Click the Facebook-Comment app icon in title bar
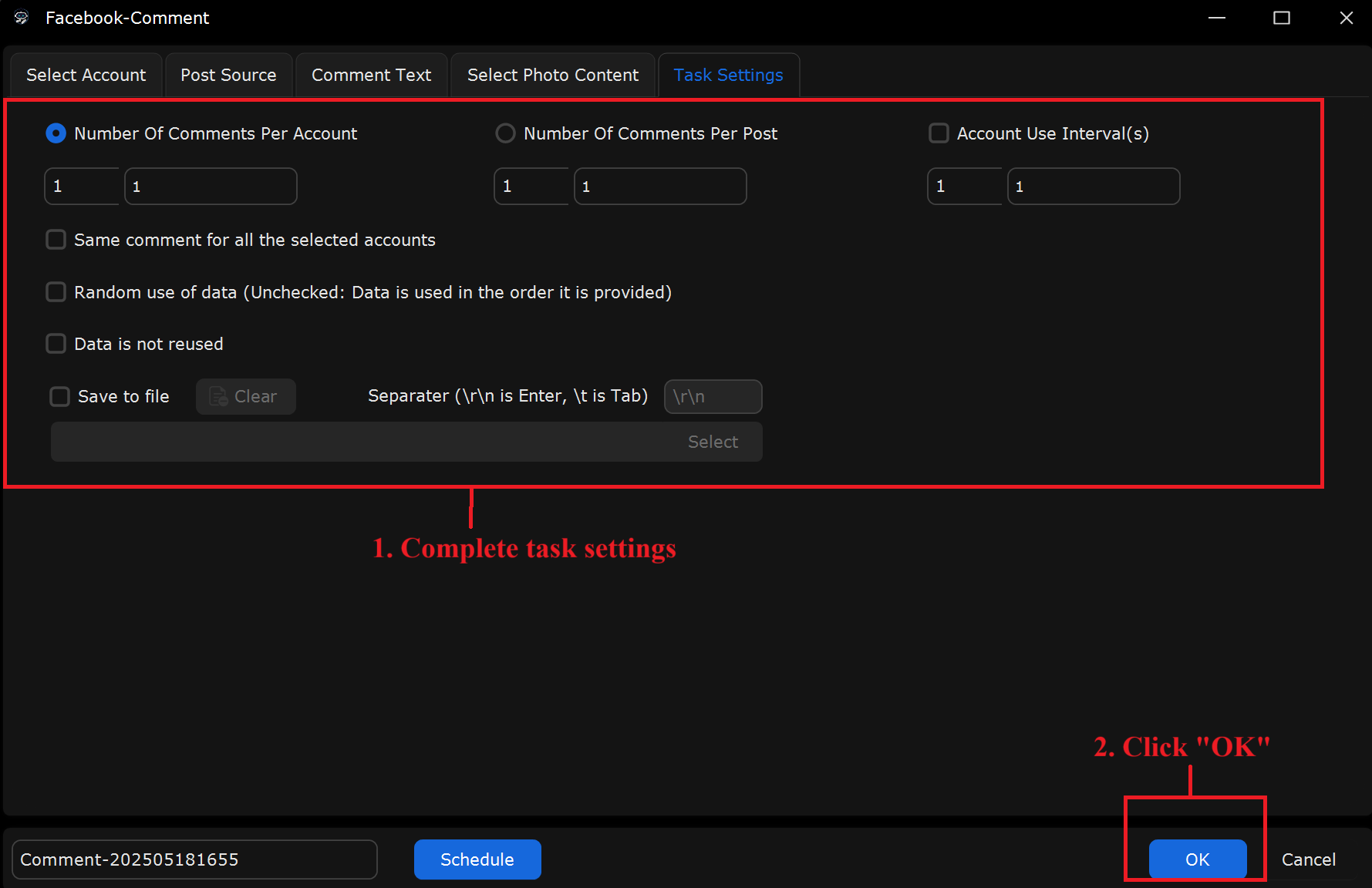This screenshot has height=888, width=1372. pyautogui.click(x=22, y=18)
